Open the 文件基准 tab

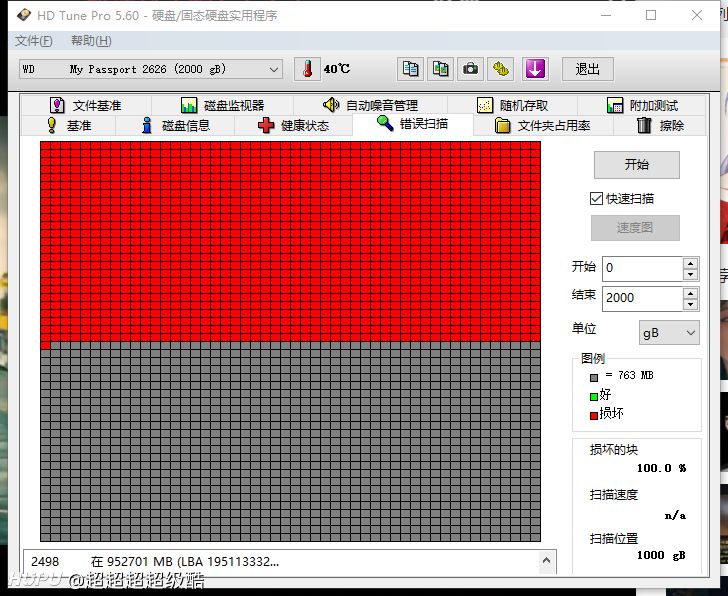coord(85,105)
